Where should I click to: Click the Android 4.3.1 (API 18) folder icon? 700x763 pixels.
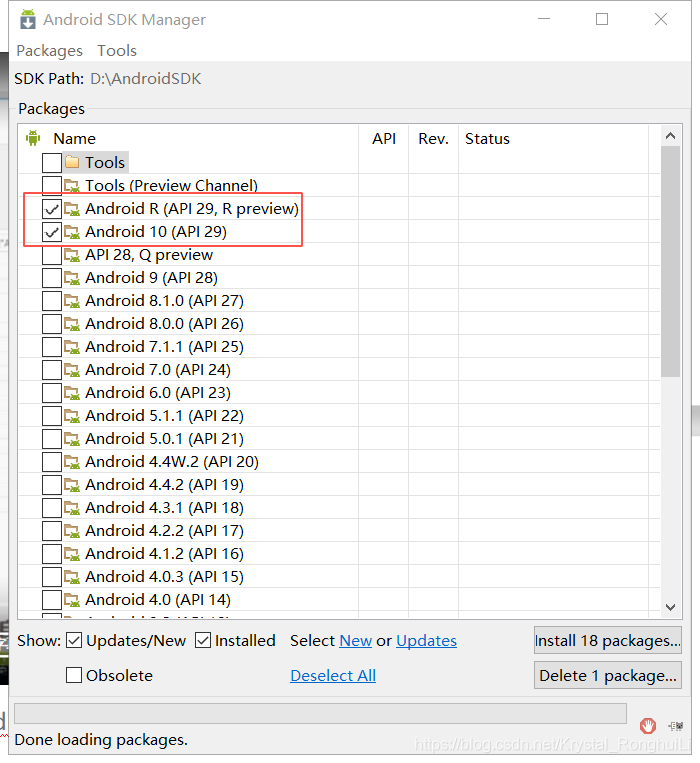tap(72, 508)
